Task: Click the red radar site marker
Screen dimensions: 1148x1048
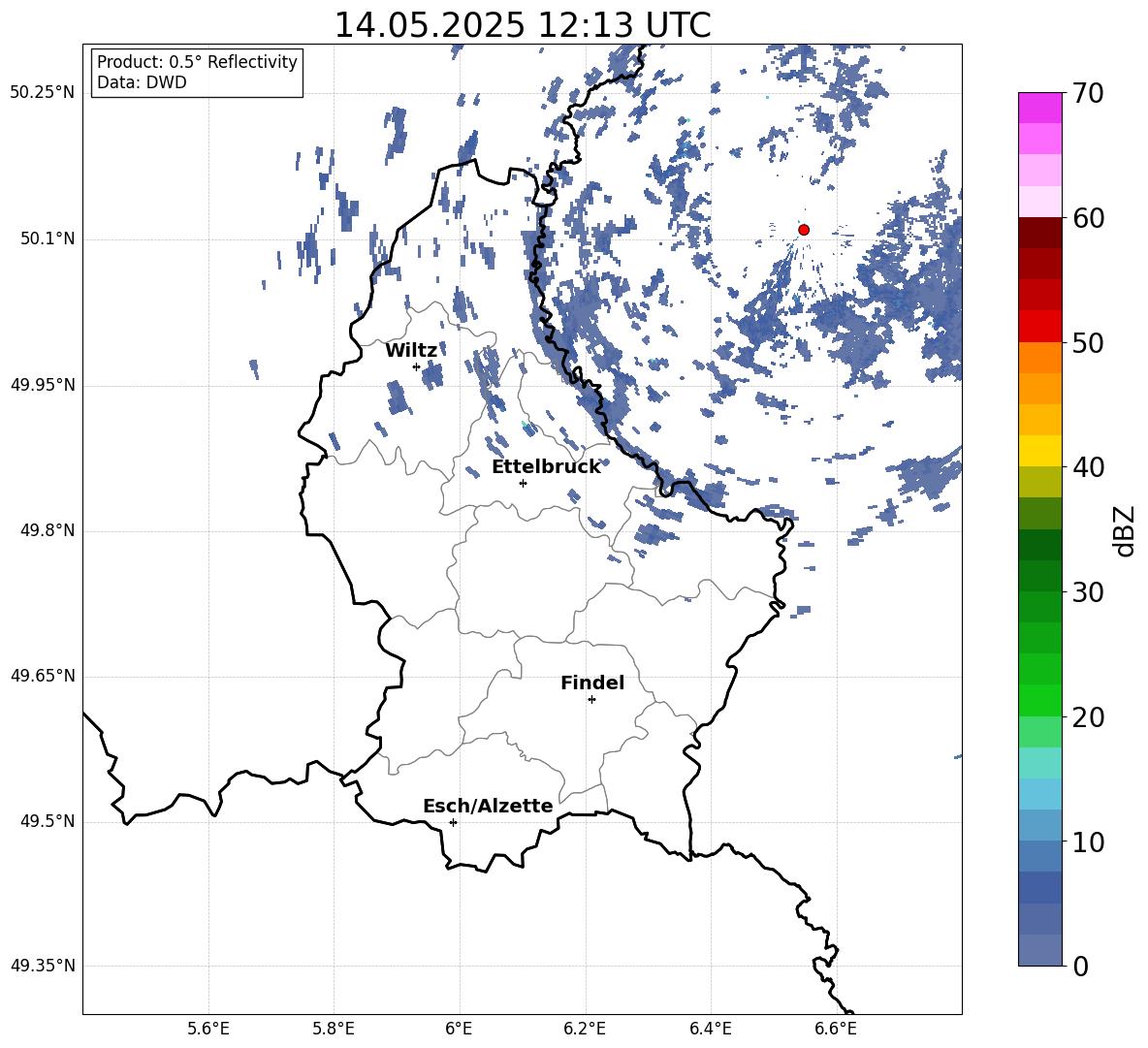Action: 804,230
